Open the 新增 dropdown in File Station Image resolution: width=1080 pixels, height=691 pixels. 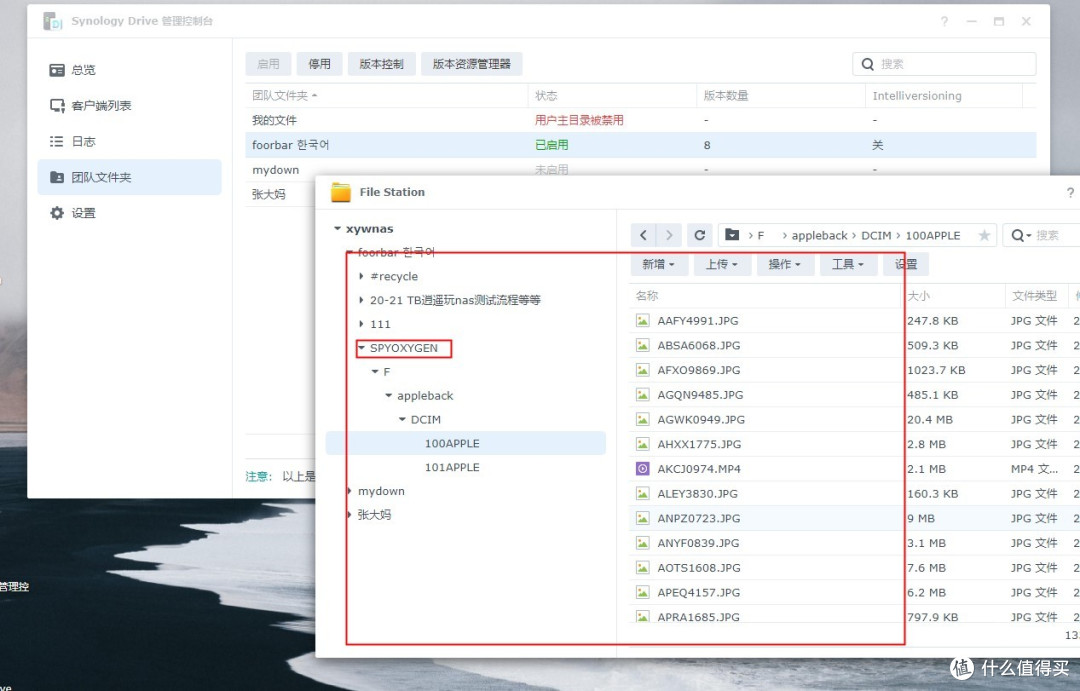pyautogui.click(x=657, y=264)
